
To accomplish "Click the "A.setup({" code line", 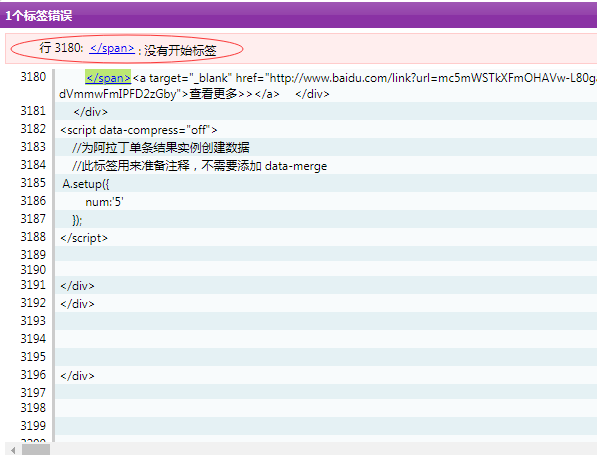I will (86, 184).
